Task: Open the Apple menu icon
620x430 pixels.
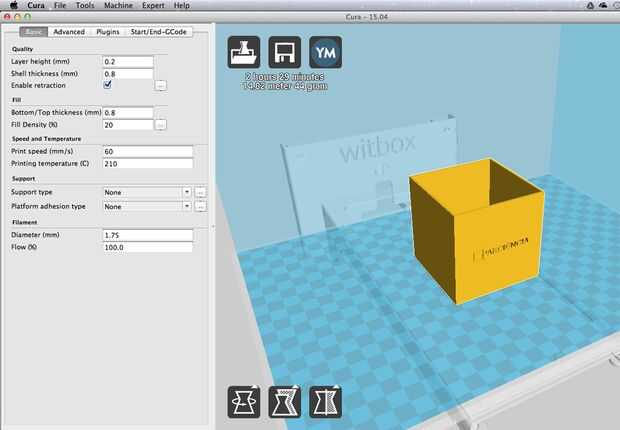Action: click(x=13, y=5)
